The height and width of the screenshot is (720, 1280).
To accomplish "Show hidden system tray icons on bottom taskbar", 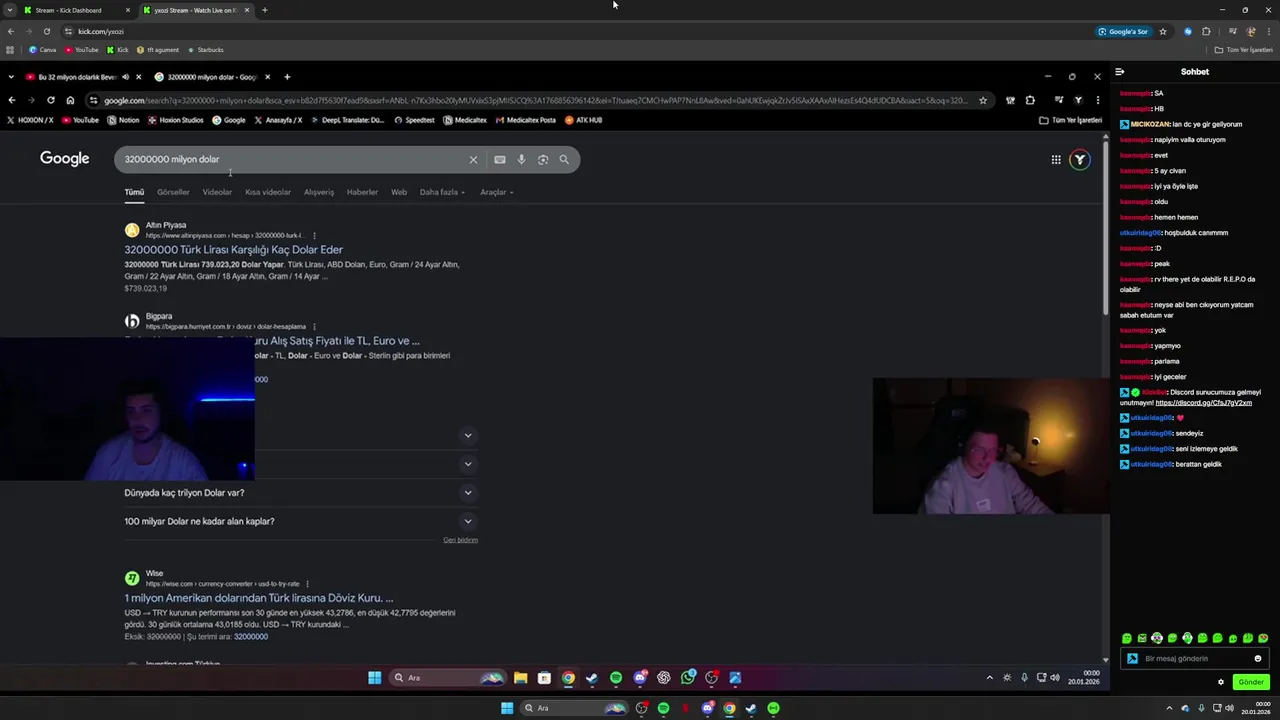I will pos(1171,708).
